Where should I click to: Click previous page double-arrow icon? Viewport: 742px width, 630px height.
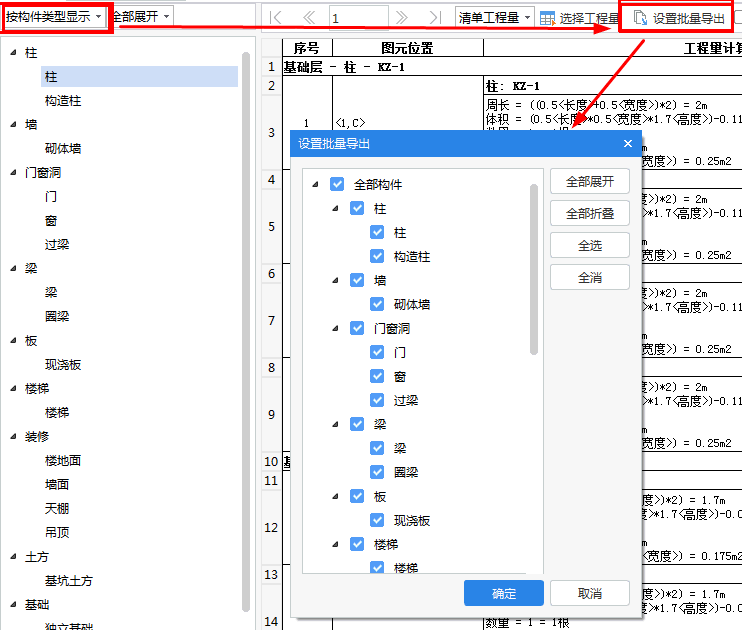click(x=308, y=18)
